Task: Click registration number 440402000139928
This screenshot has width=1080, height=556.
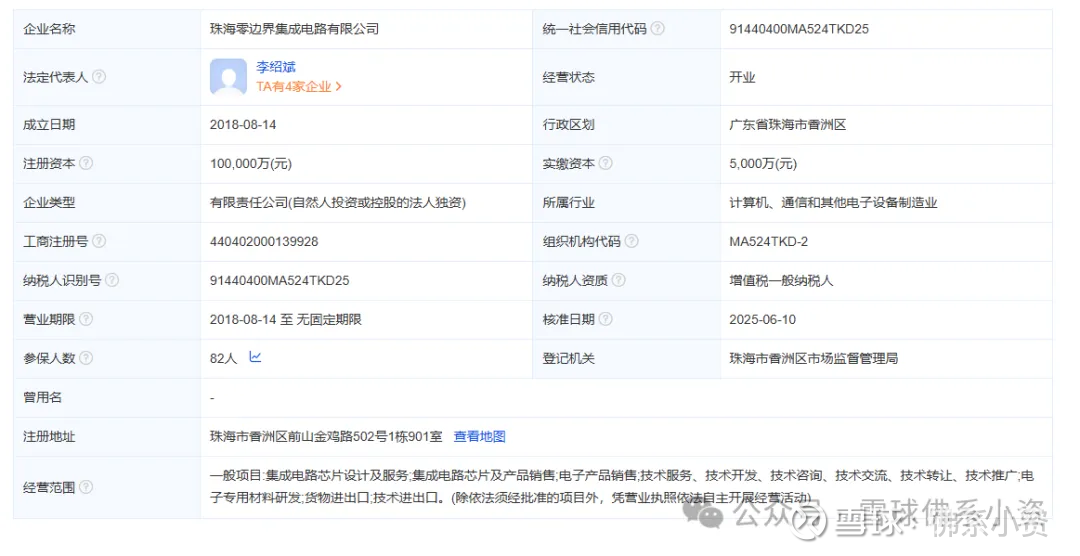Action: pos(264,242)
